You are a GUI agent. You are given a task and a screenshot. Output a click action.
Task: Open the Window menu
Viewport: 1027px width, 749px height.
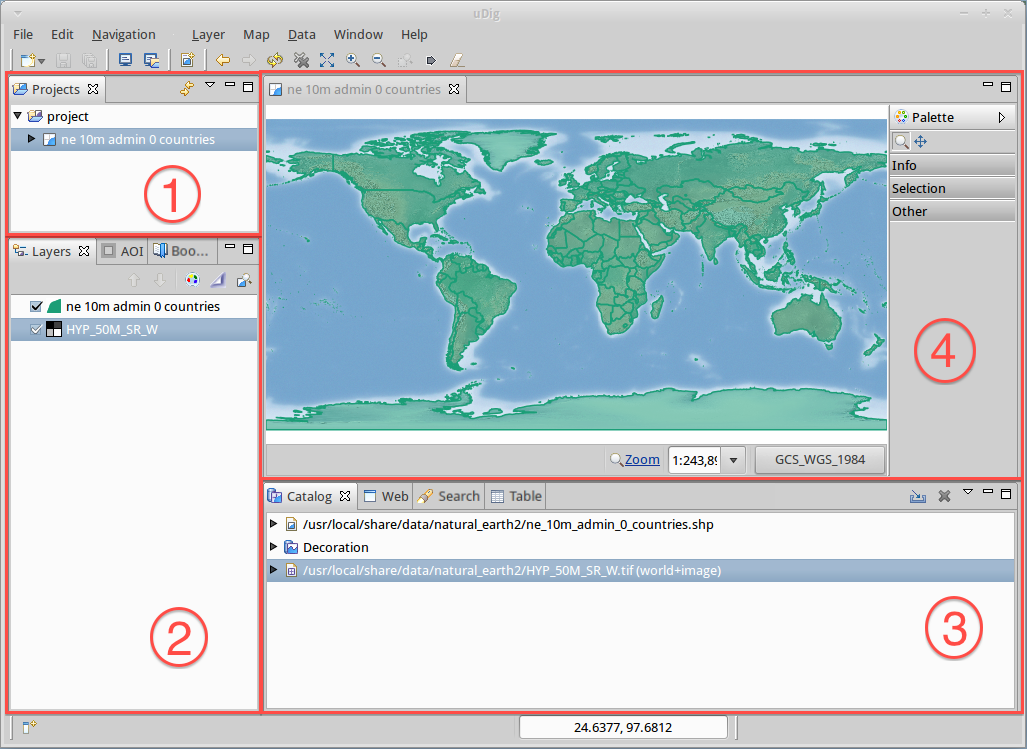pyautogui.click(x=358, y=35)
